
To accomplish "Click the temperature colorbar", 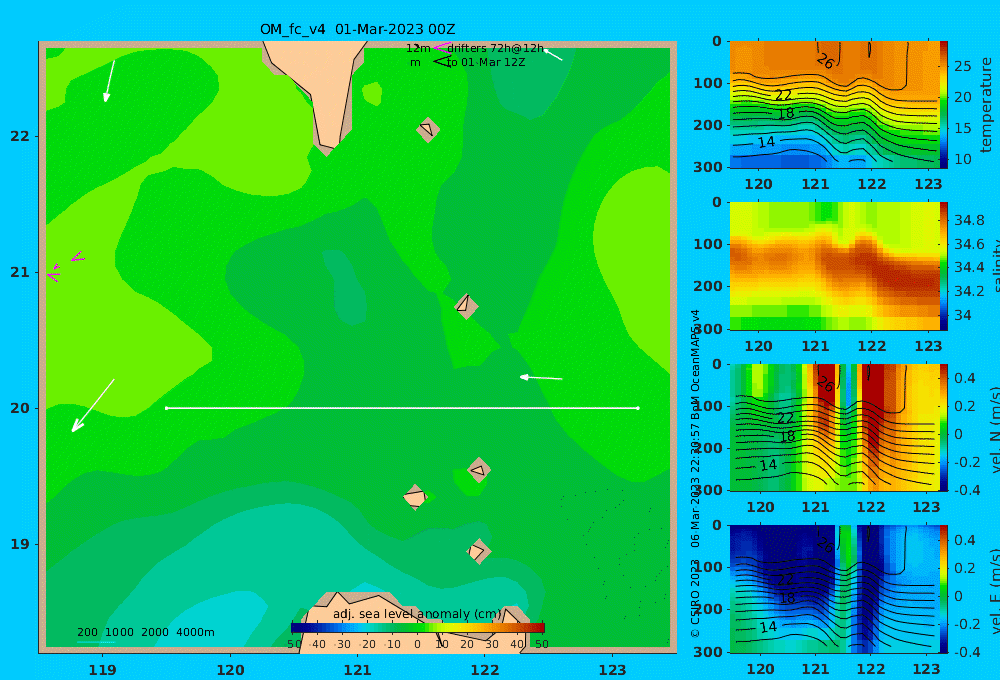I will [x=944, y=104].
